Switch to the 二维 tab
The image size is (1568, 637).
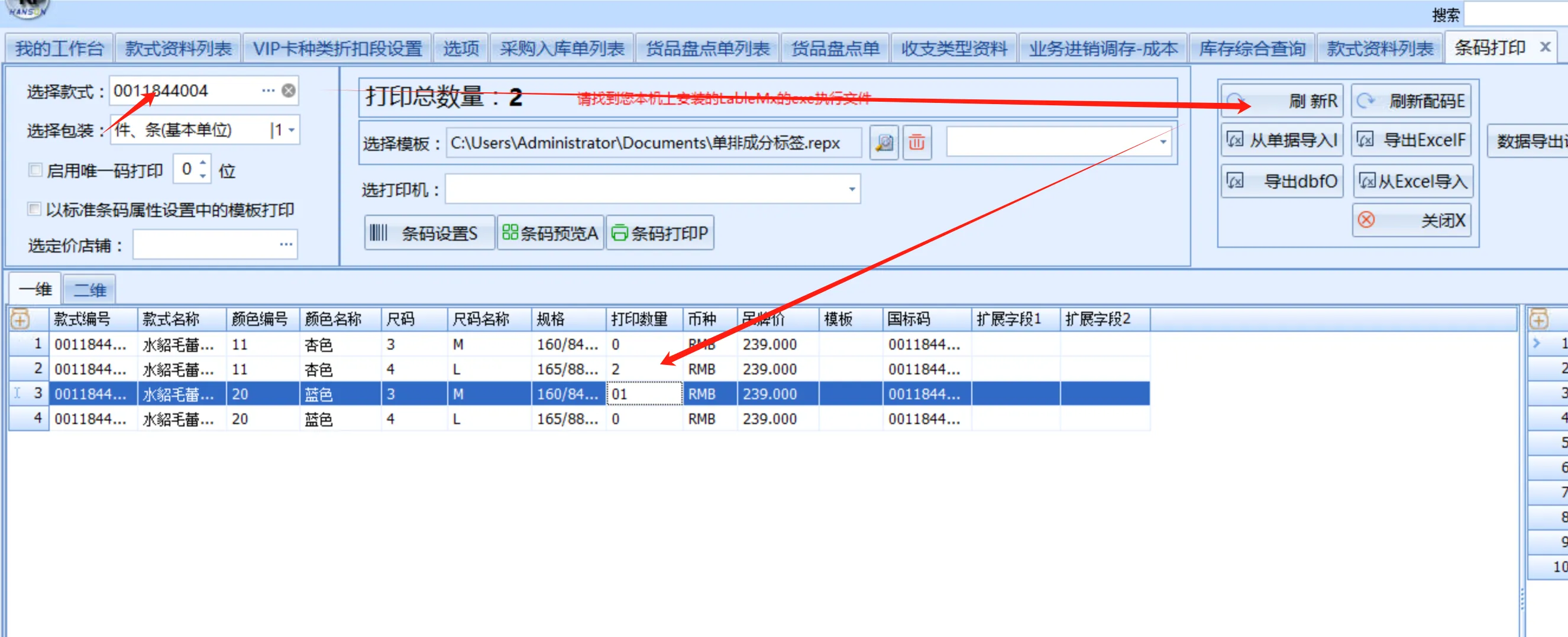tap(89, 290)
